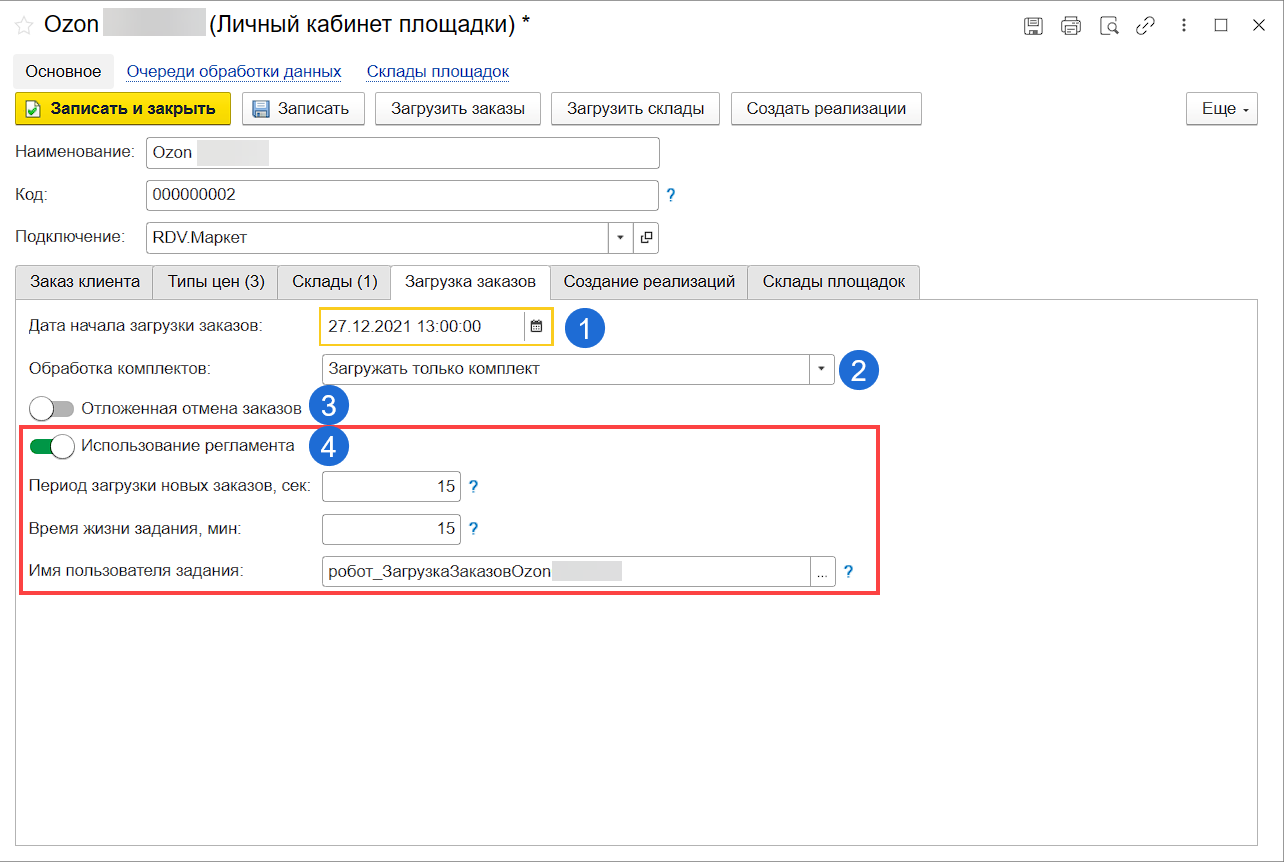1284x862 pixels.
Task: Click the favorites star icon
Action: (x=24, y=26)
